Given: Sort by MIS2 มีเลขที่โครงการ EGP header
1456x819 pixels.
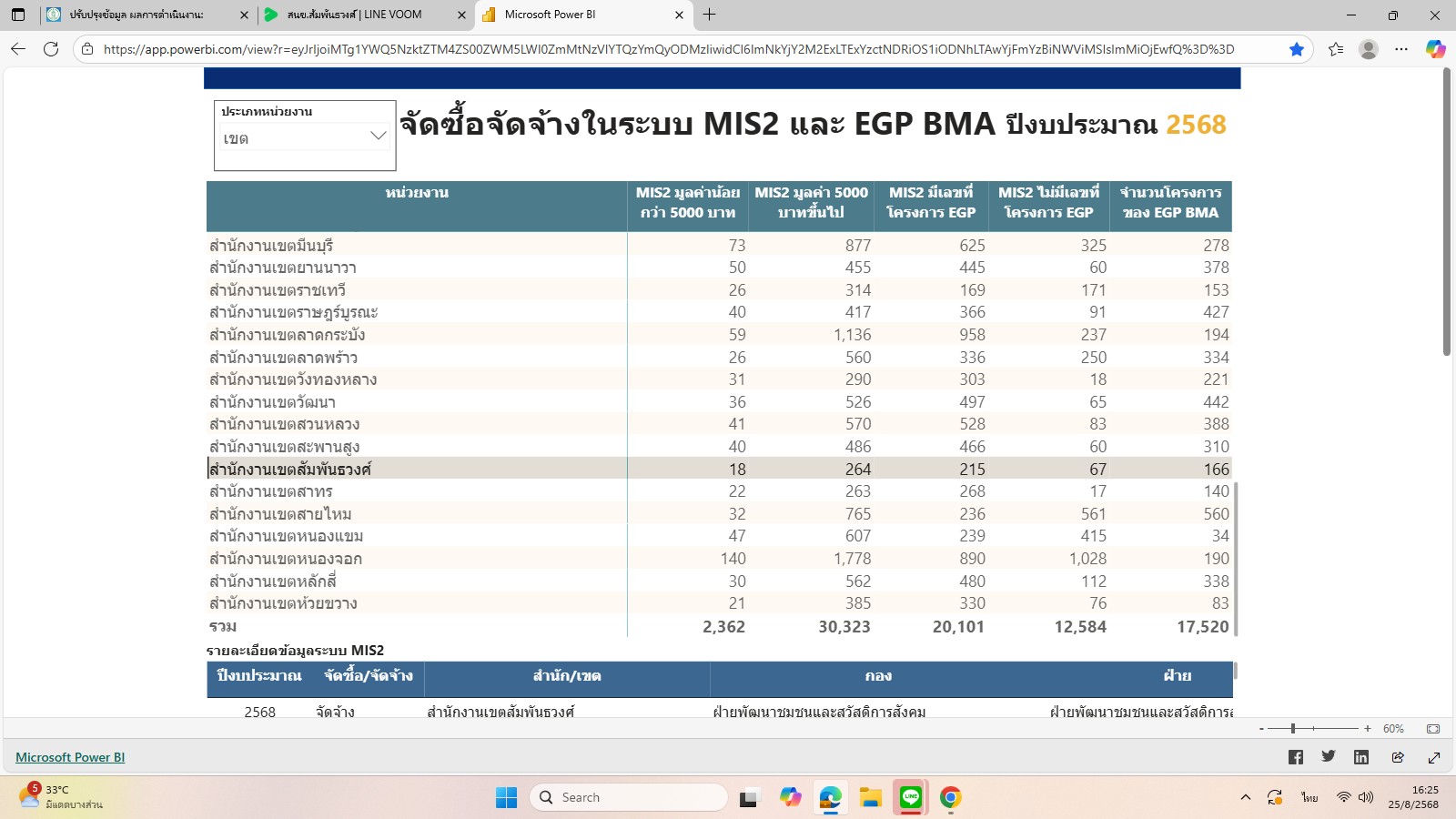Looking at the screenshot, I should [x=931, y=206].
